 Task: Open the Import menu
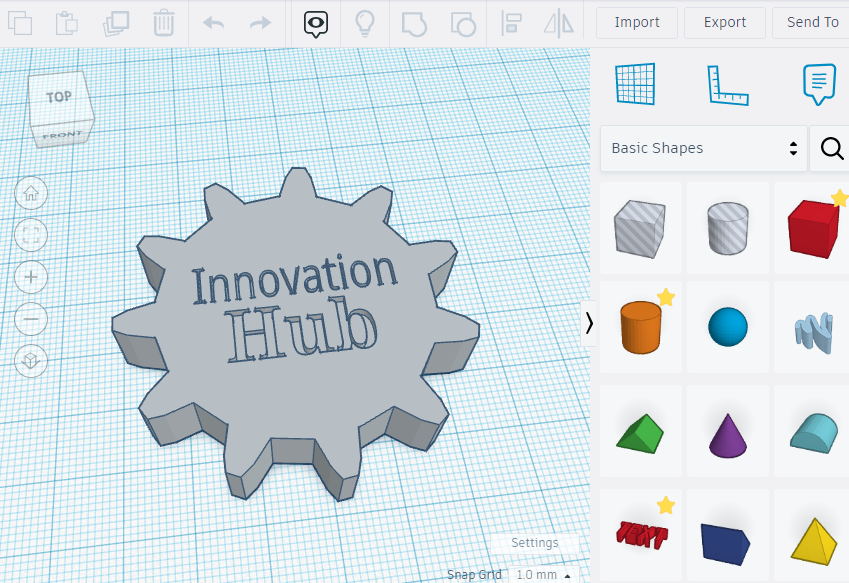click(636, 22)
